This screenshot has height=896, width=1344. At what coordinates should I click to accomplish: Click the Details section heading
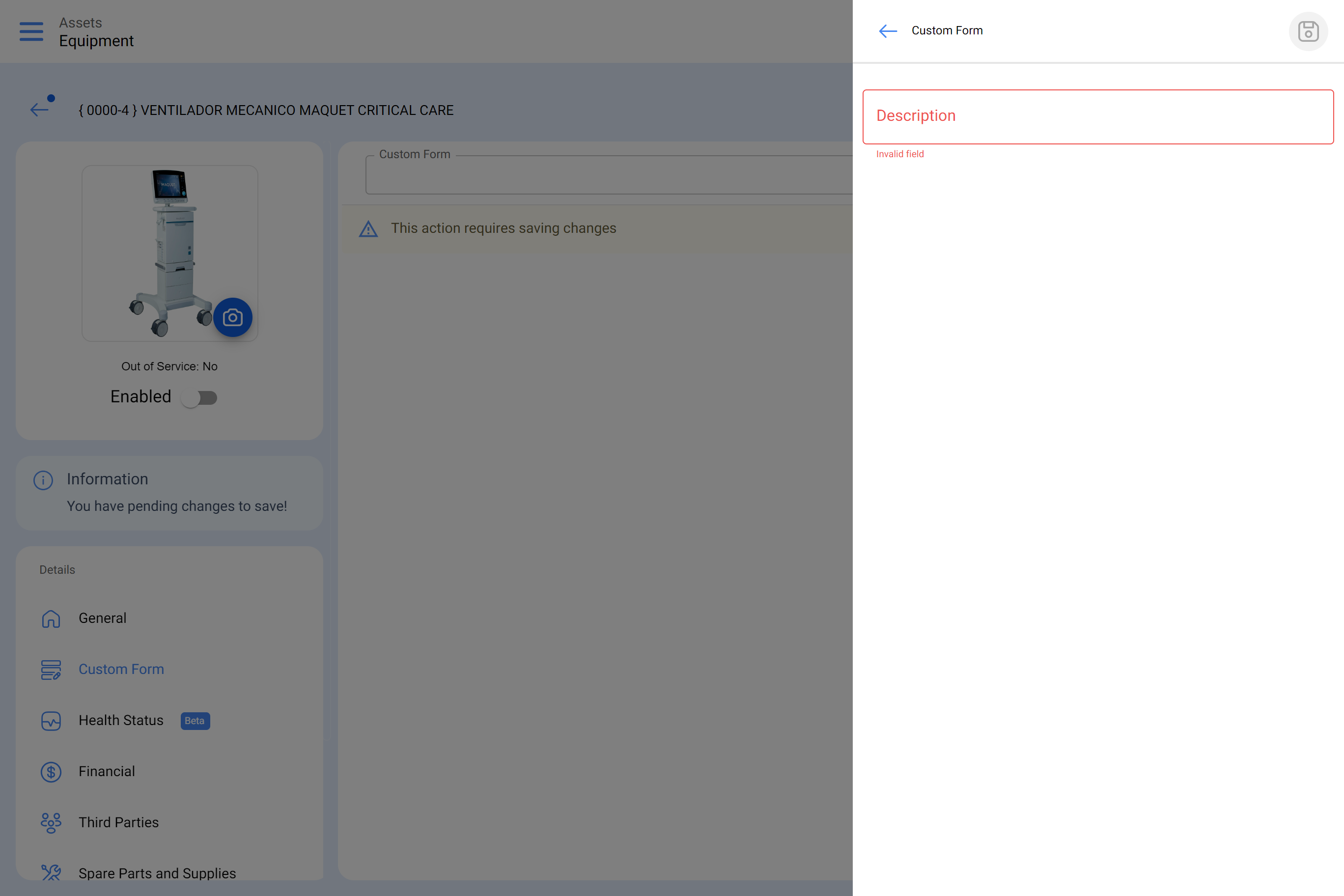coord(57,570)
